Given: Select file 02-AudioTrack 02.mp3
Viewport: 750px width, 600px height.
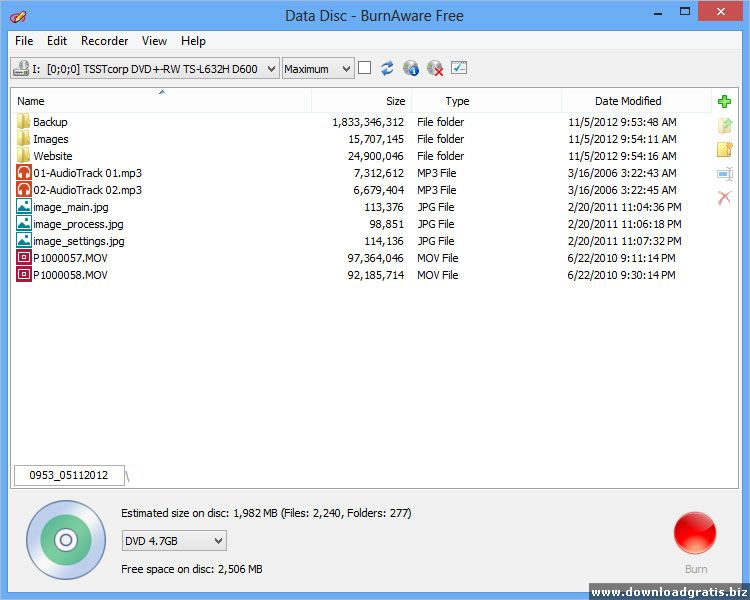Looking at the screenshot, I should (88, 189).
